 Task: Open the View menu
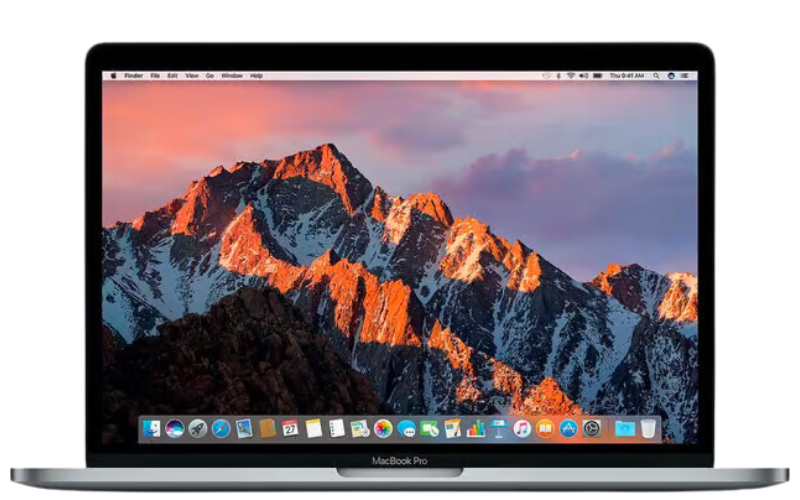coord(192,76)
